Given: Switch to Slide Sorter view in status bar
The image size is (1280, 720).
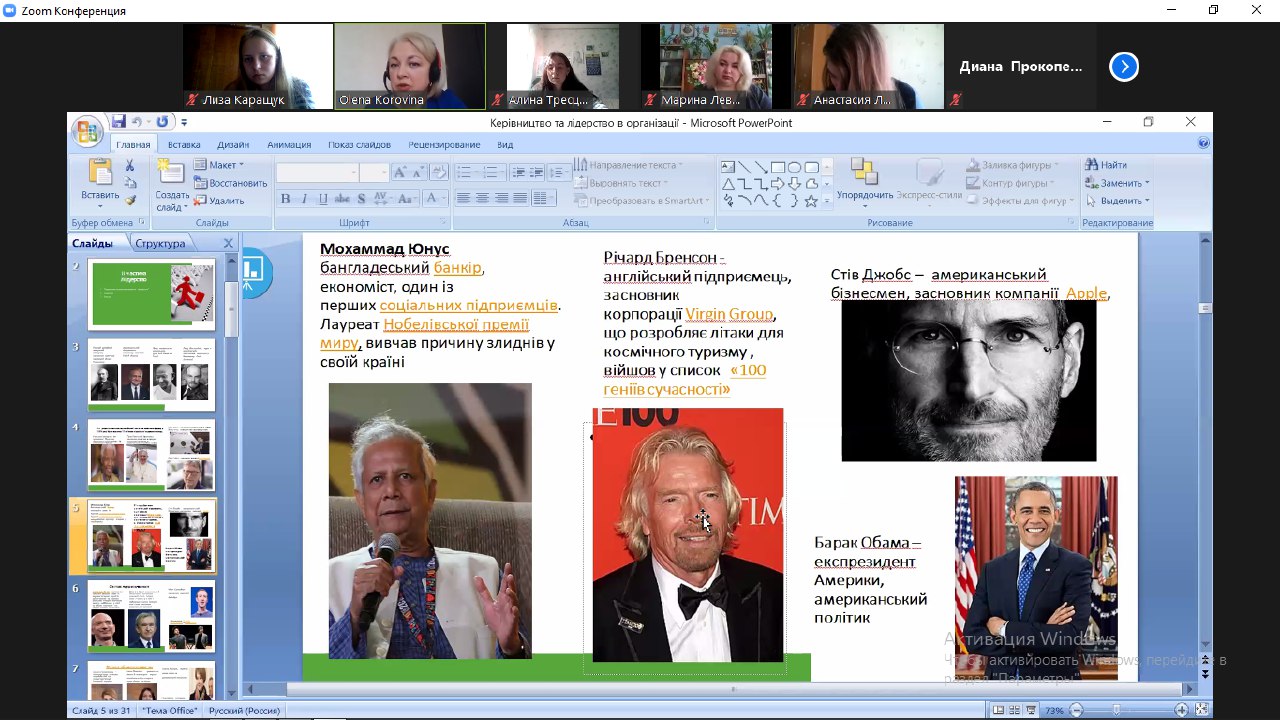Looking at the screenshot, I should (x=1015, y=710).
